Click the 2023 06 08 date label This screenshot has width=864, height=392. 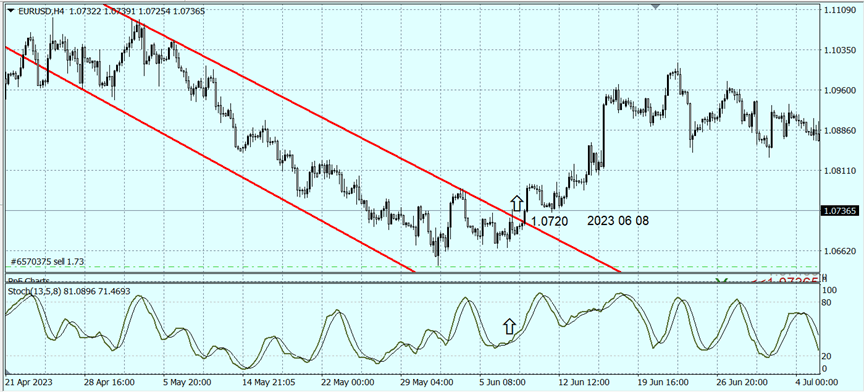pos(618,221)
